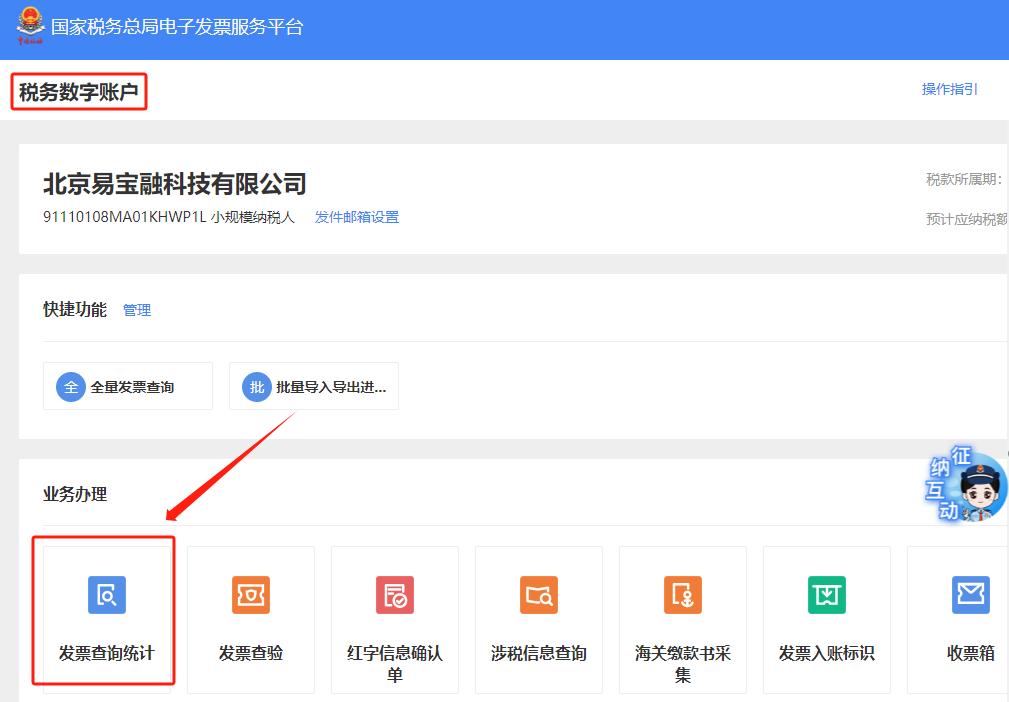Select the 税务数字账户 page title
The image size is (1009, 702).
[79, 93]
